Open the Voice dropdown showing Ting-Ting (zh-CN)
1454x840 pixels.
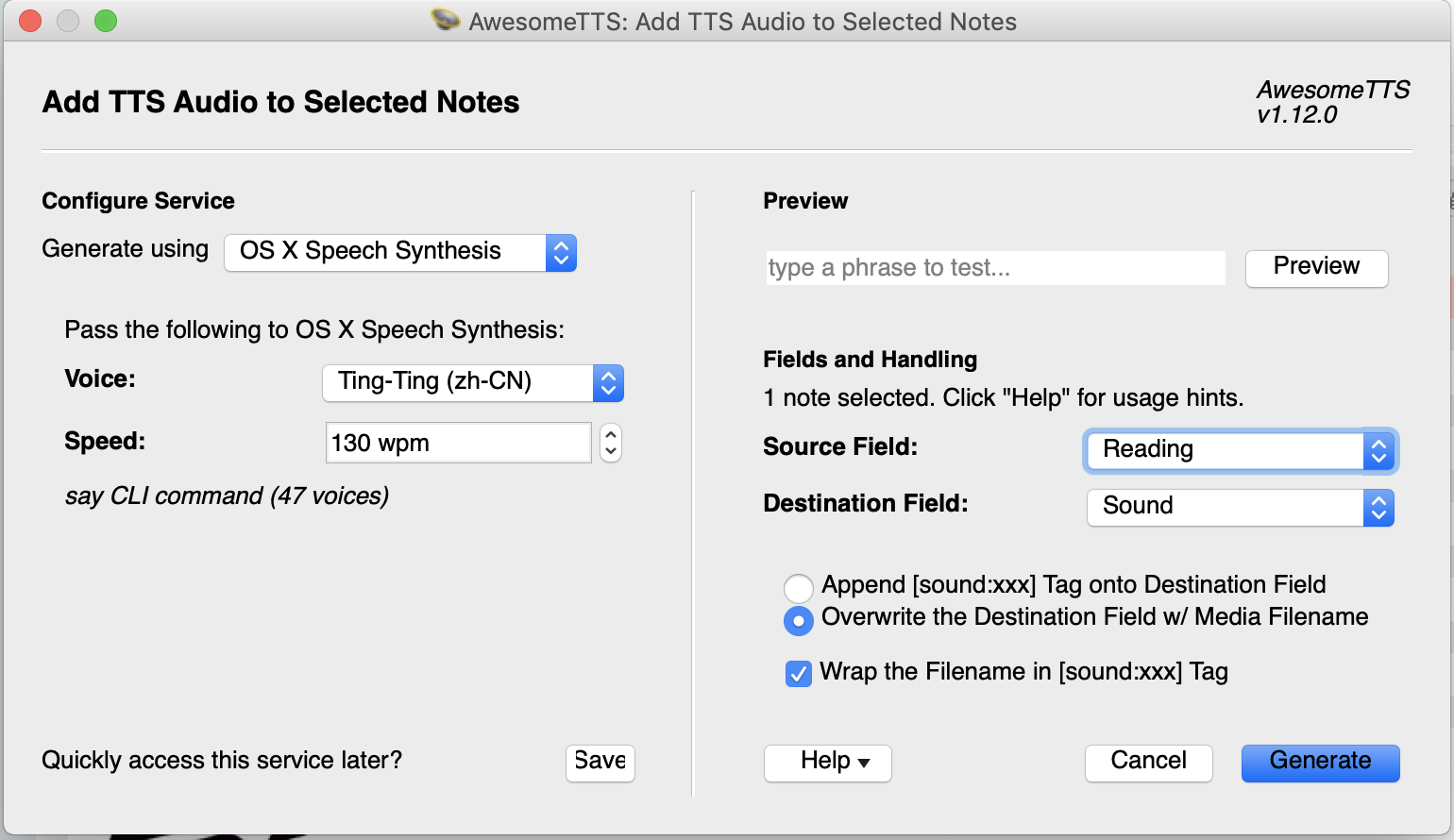[473, 382]
